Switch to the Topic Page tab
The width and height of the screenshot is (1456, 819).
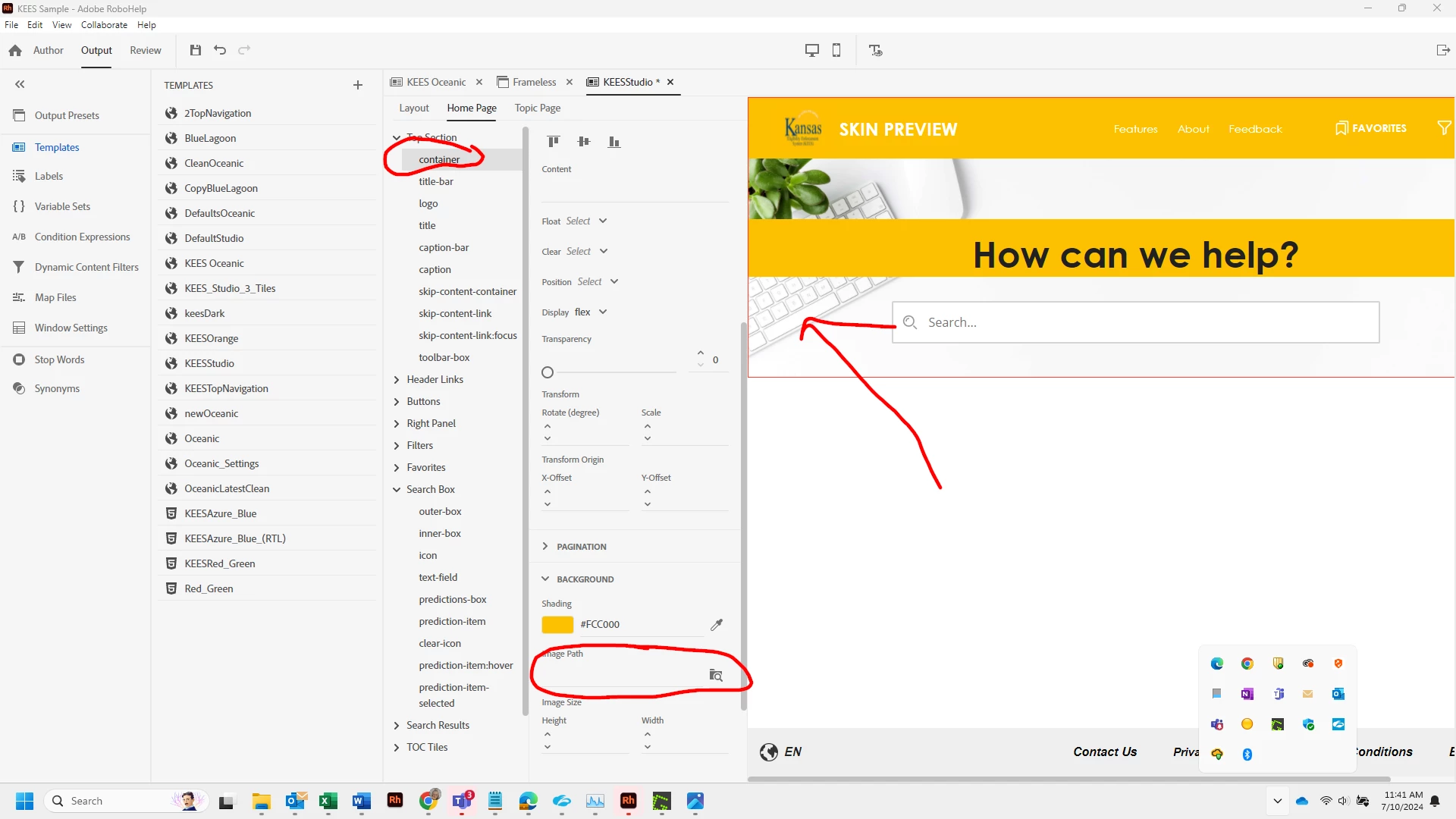[x=537, y=108]
